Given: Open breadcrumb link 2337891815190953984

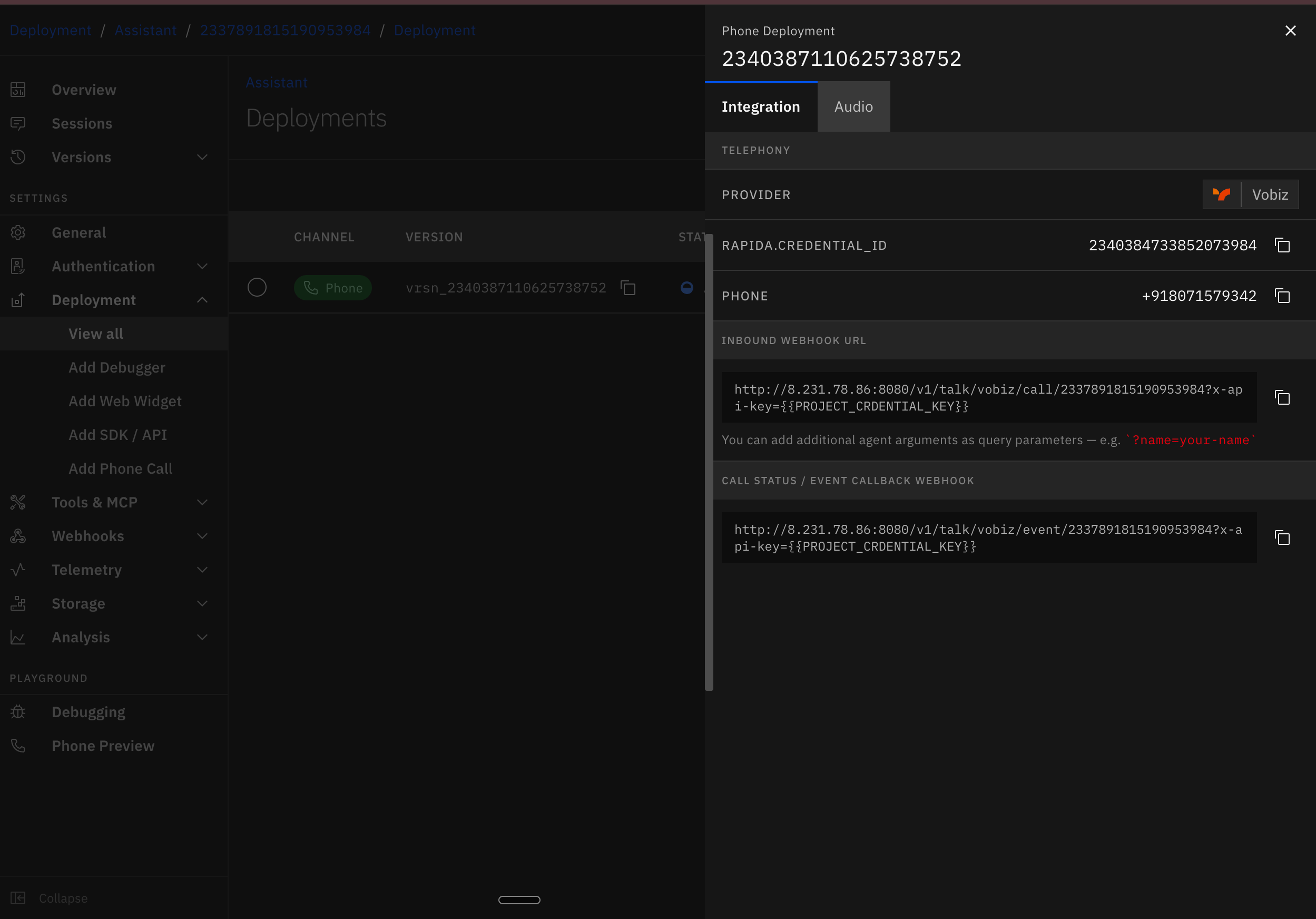Looking at the screenshot, I should (x=285, y=31).
